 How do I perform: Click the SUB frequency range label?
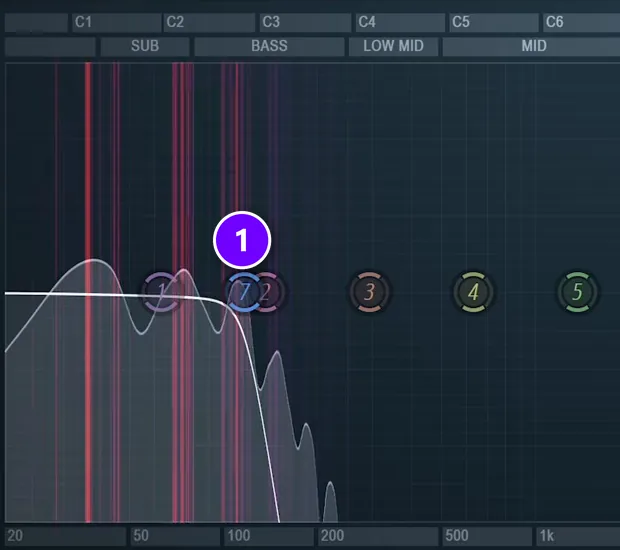pyautogui.click(x=145, y=46)
